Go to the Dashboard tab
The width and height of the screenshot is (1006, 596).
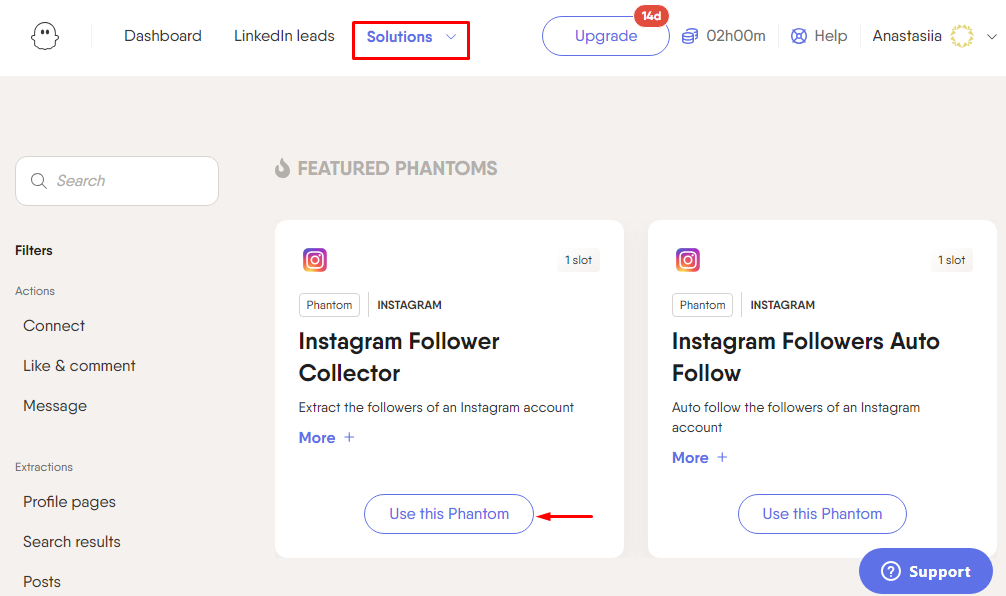[163, 36]
